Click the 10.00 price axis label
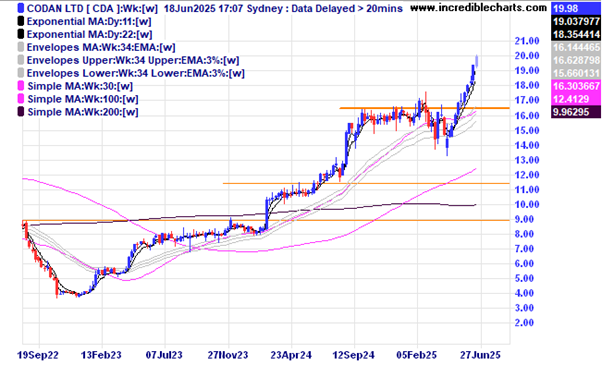The image size is (602, 365). tap(527, 204)
